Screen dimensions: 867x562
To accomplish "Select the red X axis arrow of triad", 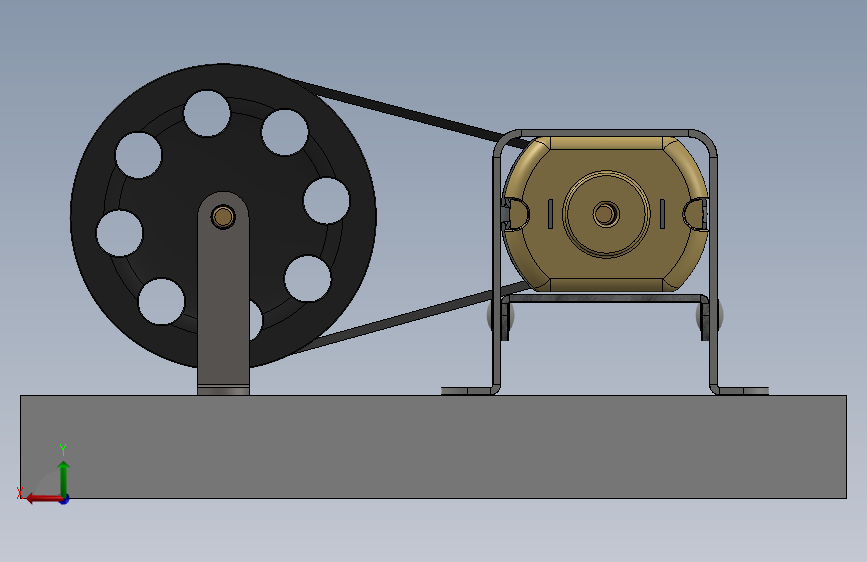I will point(44,499).
